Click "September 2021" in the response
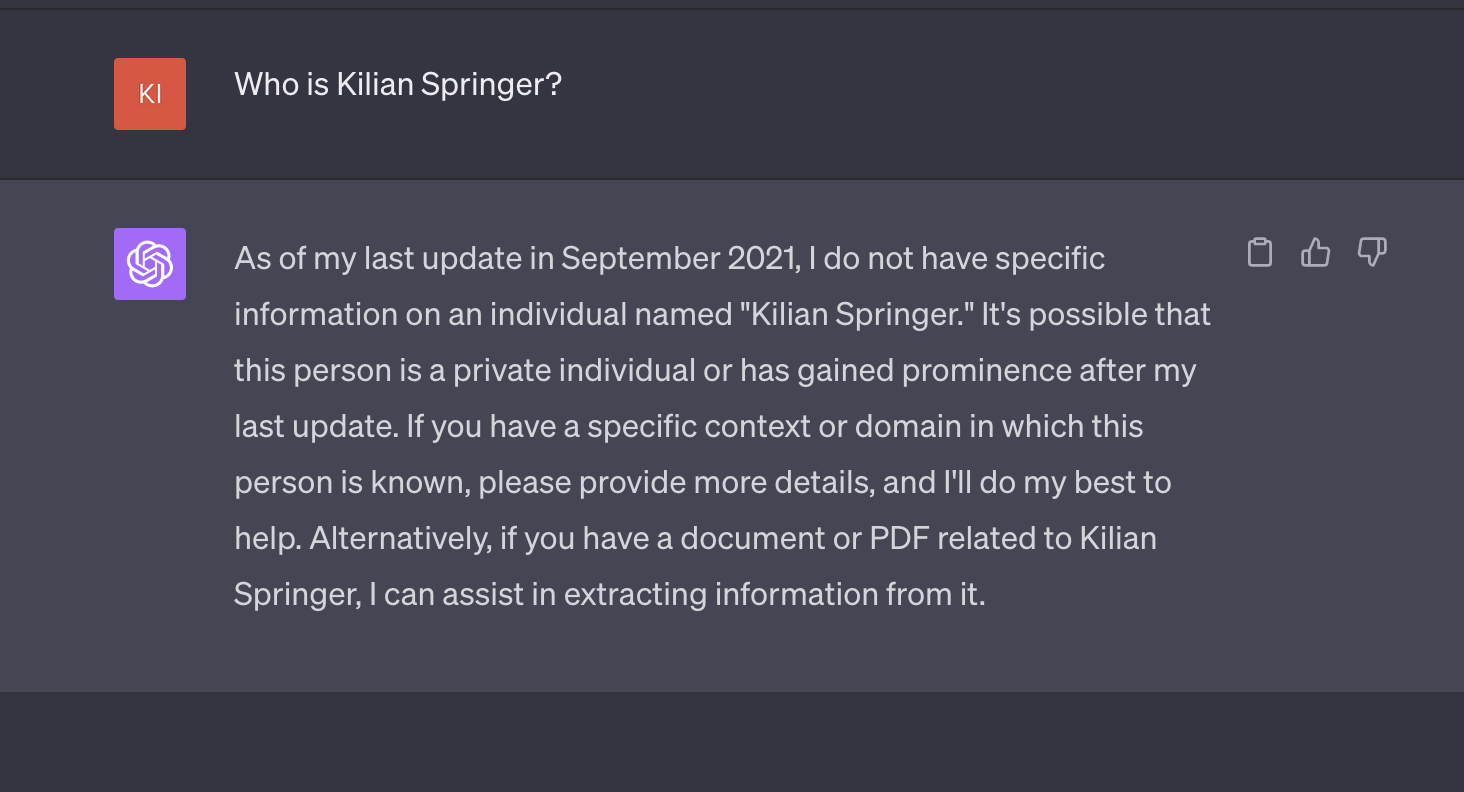Image resolution: width=1464 pixels, height=792 pixels. pyautogui.click(x=678, y=259)
